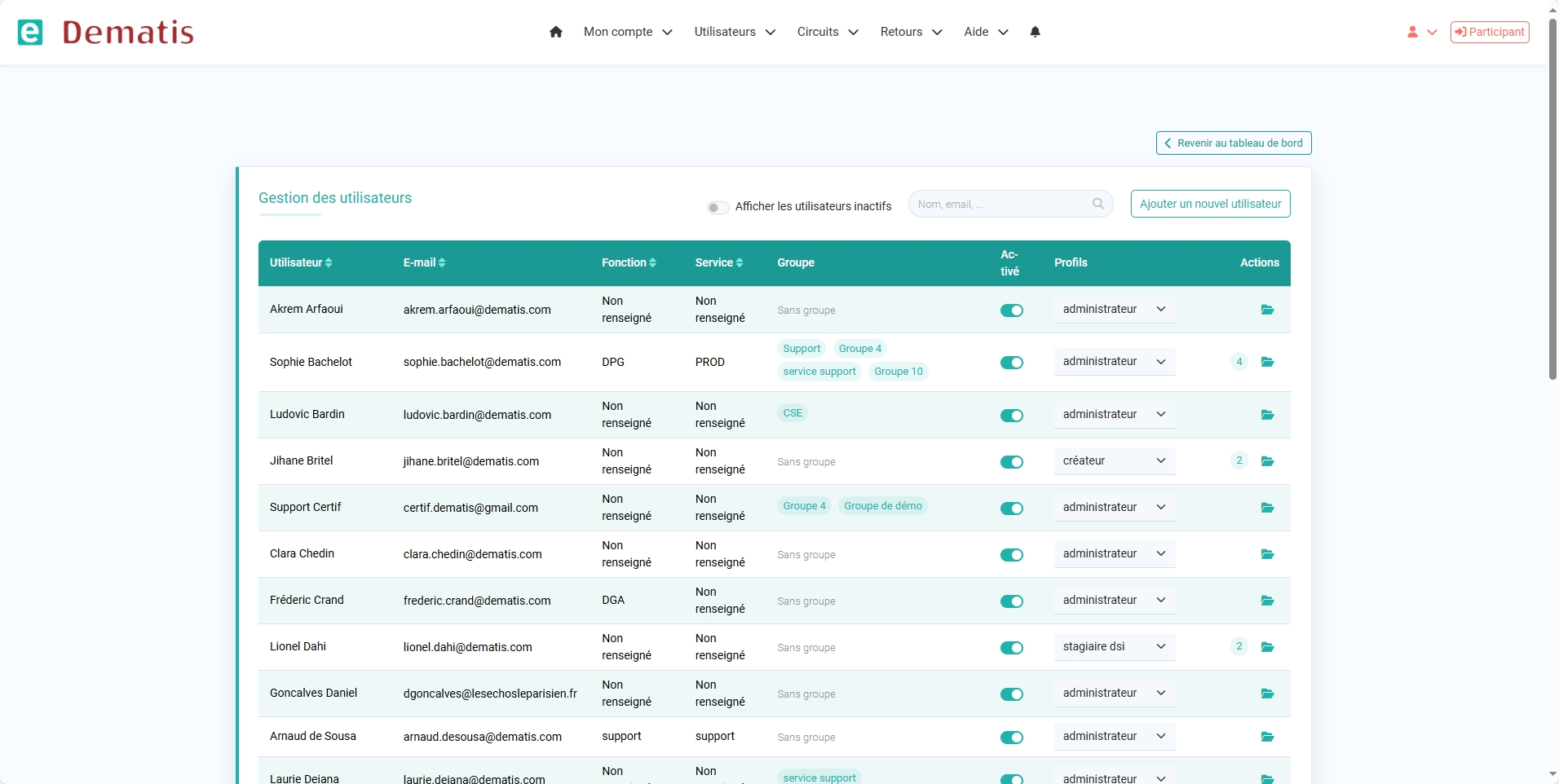Open profile dropdown for Jihane Britel

tap(1114, 460)
